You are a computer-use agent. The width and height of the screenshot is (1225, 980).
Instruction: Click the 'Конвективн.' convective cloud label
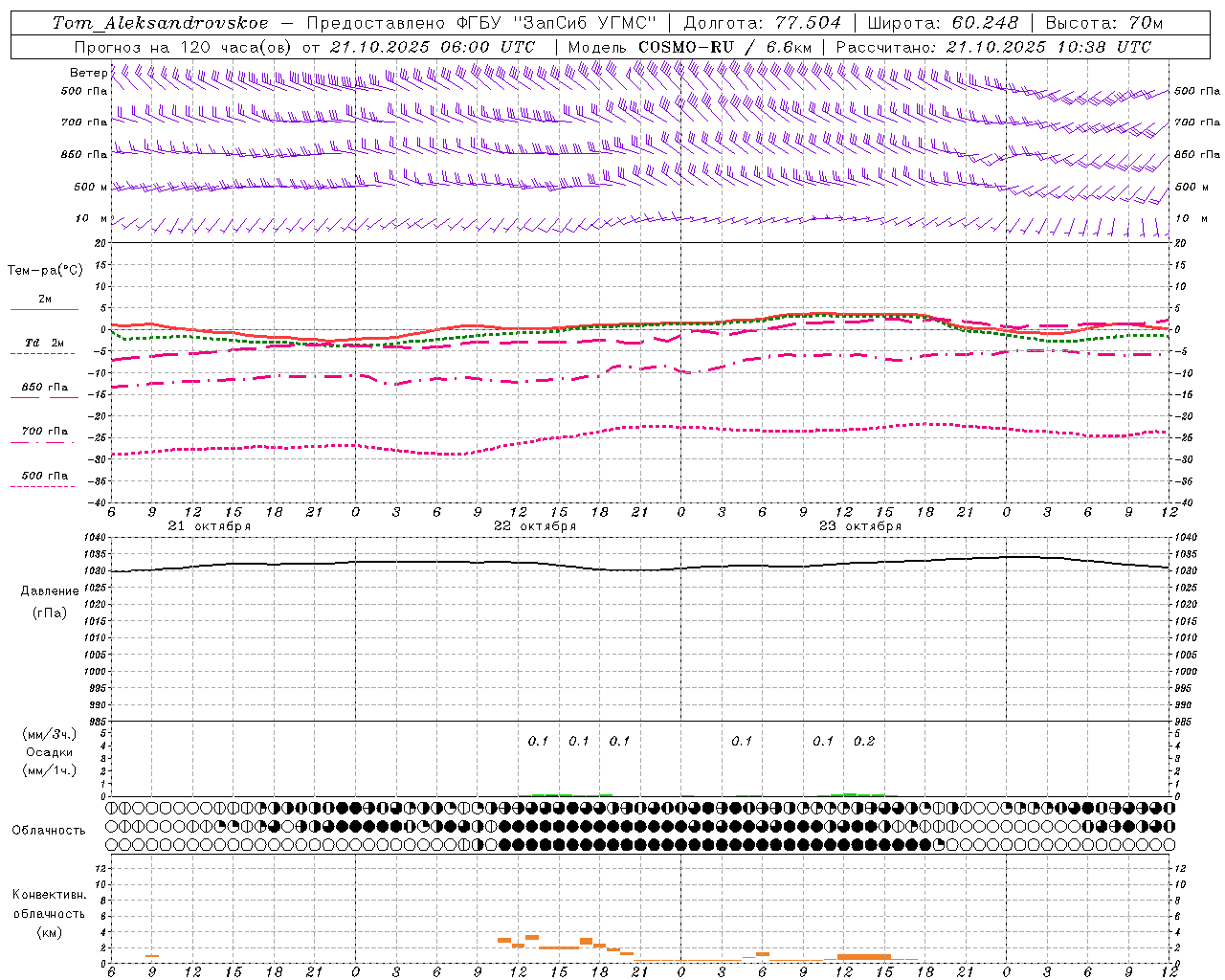pos(49,895)
